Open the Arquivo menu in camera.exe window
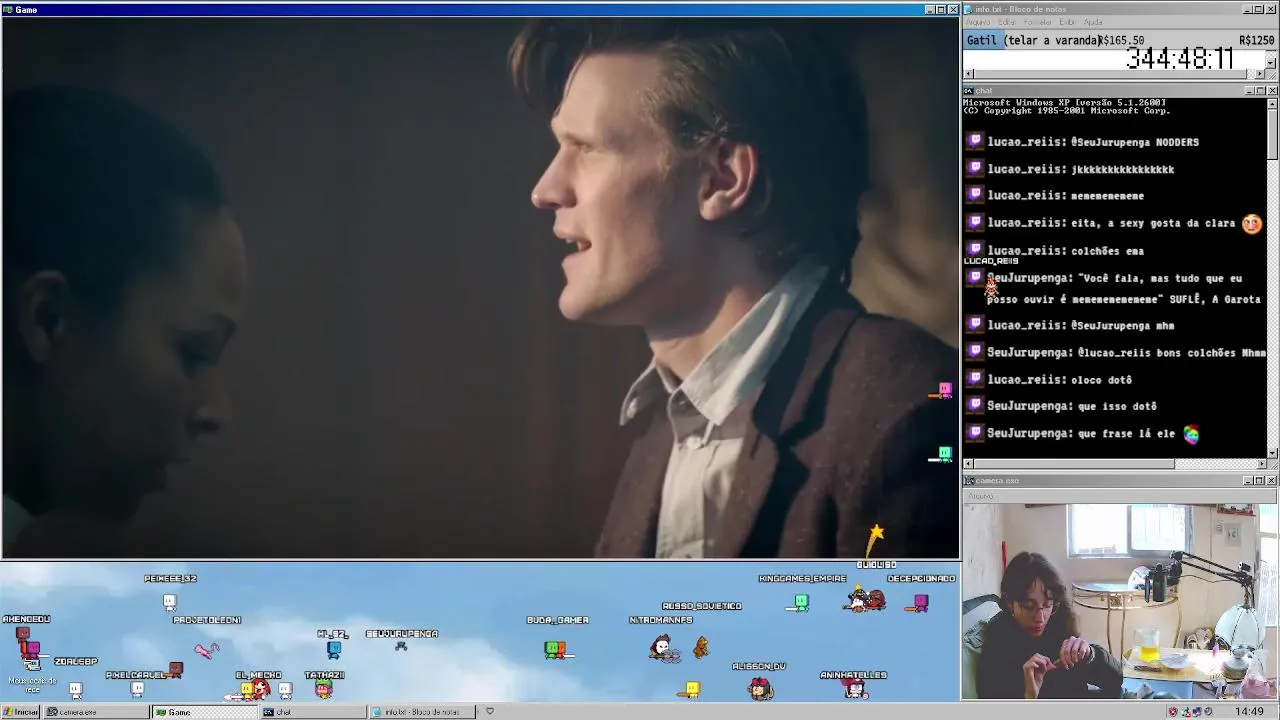 pos(980,496)
